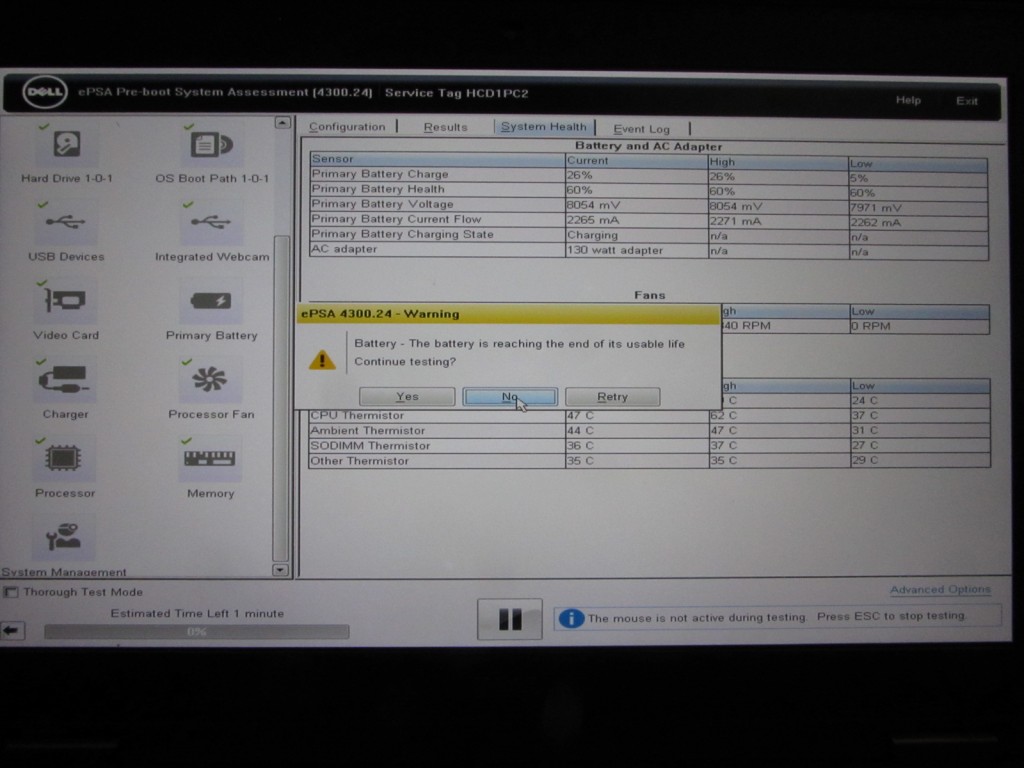
Task: Click the Sensor column header in battery table
Action: pyautogui.click(x=438, y=159)
